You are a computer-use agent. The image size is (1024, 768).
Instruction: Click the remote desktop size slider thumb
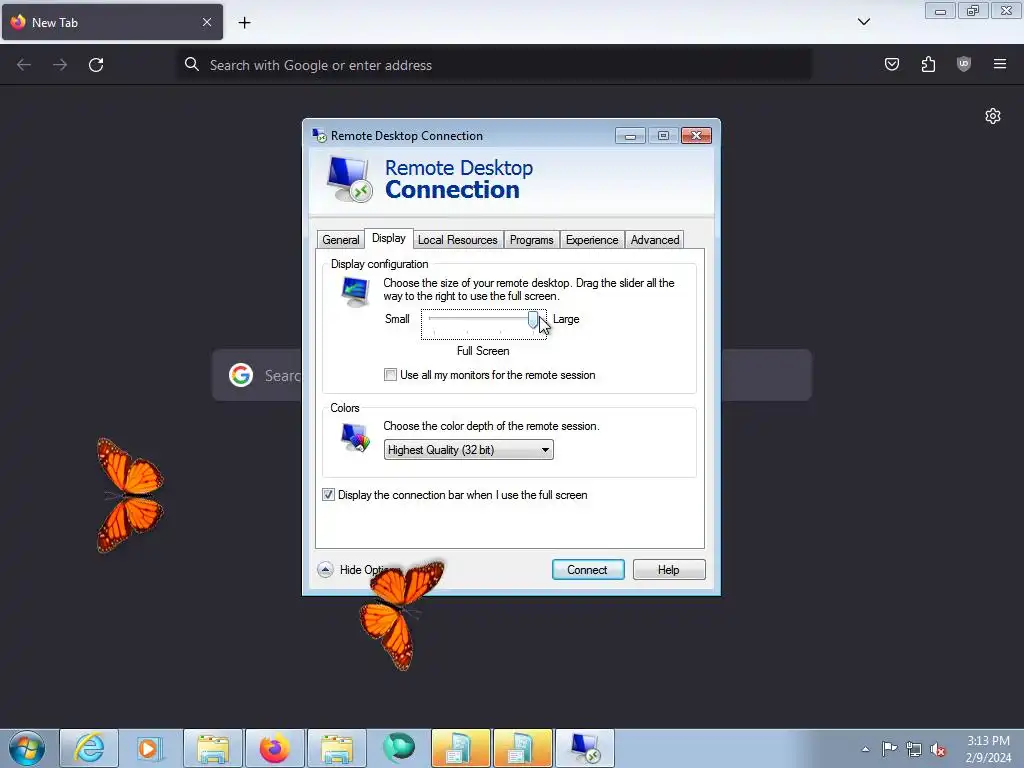point(533,320)
